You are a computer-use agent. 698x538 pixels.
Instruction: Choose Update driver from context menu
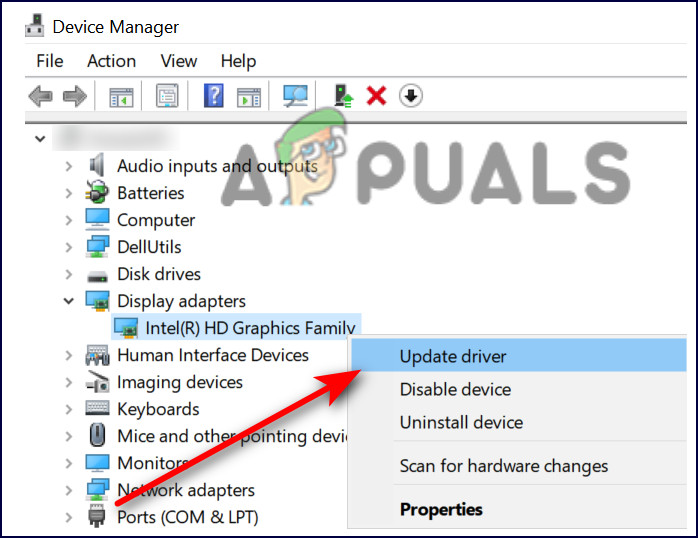[x=453, y=356]
